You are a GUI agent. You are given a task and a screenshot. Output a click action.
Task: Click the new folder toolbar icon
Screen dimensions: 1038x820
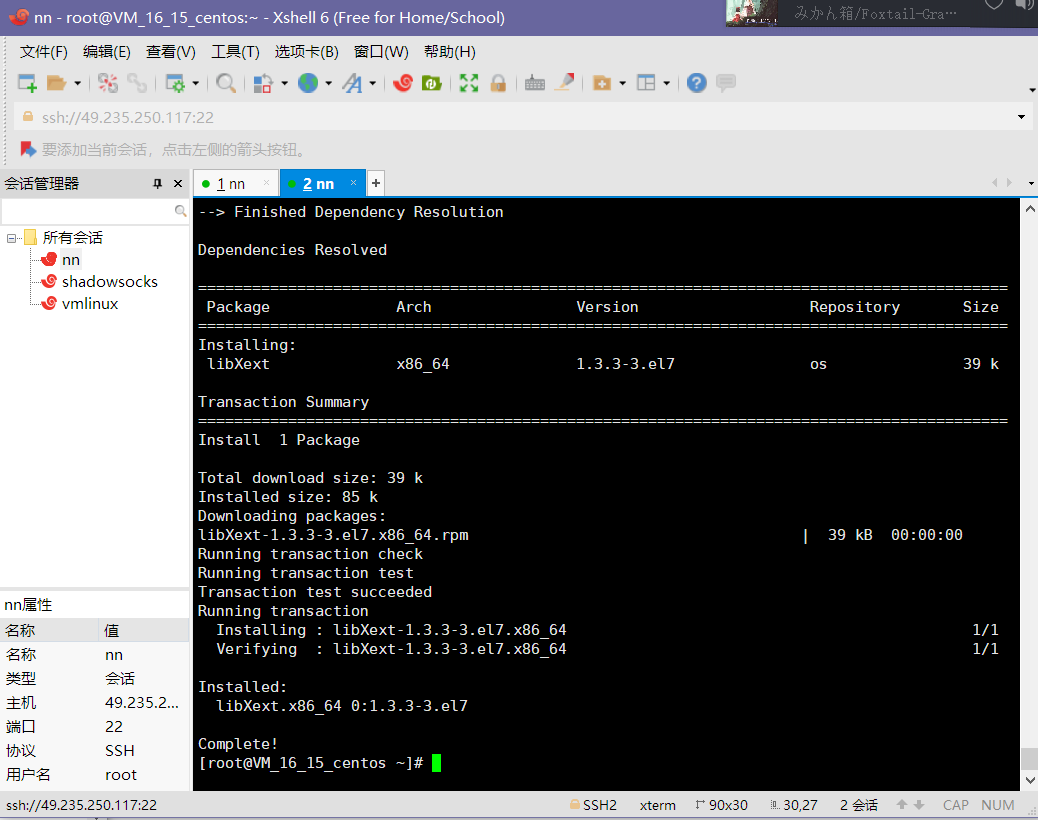coord(601,83)
